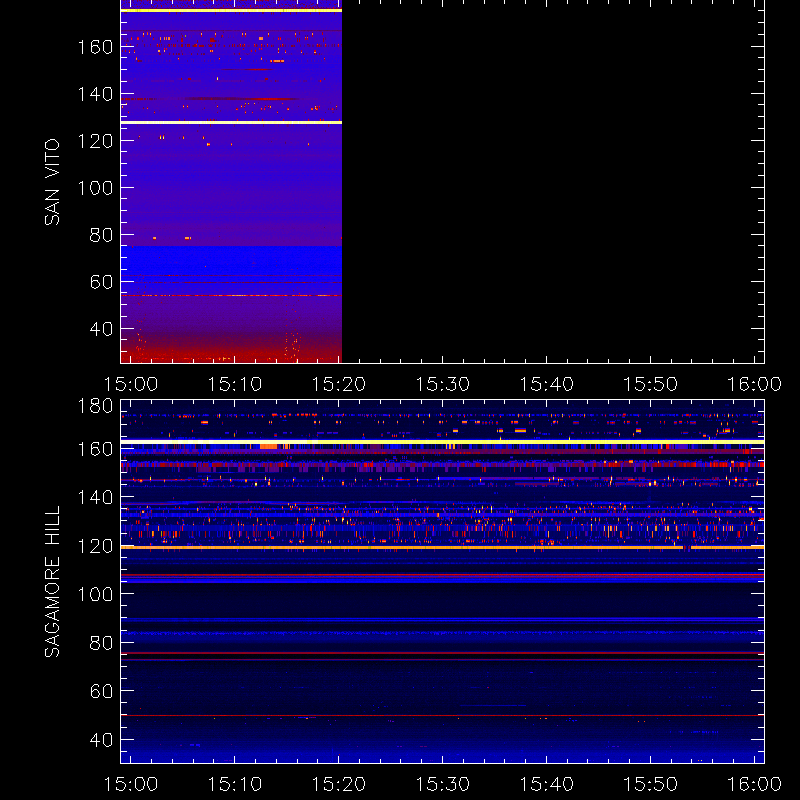800x800 pixels.
Task: Select the 120 tick label on Sagamore Hill axis
Action: [x=95, y=546]
